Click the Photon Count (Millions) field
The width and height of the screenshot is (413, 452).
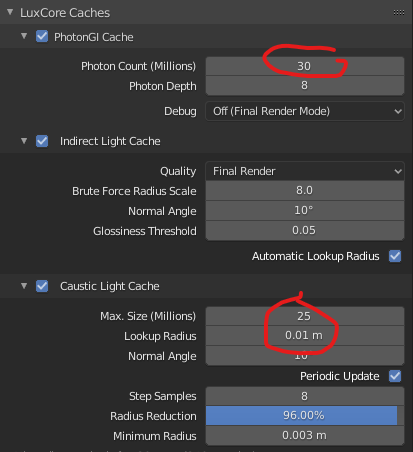point(305,66)
